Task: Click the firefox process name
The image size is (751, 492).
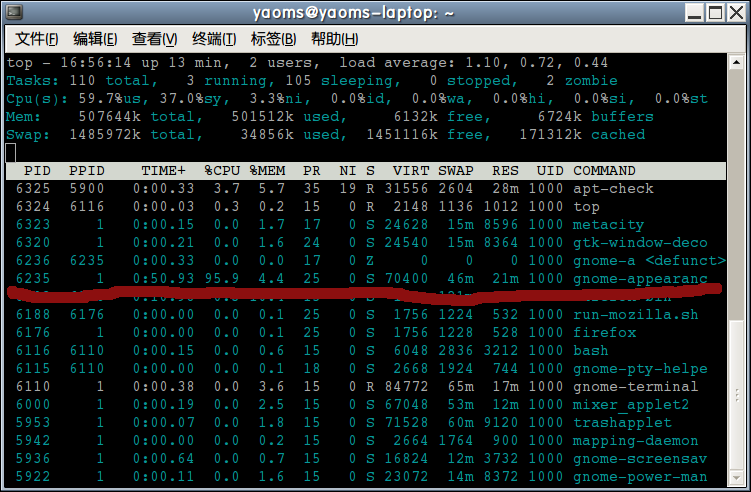Action: (604, 332)
